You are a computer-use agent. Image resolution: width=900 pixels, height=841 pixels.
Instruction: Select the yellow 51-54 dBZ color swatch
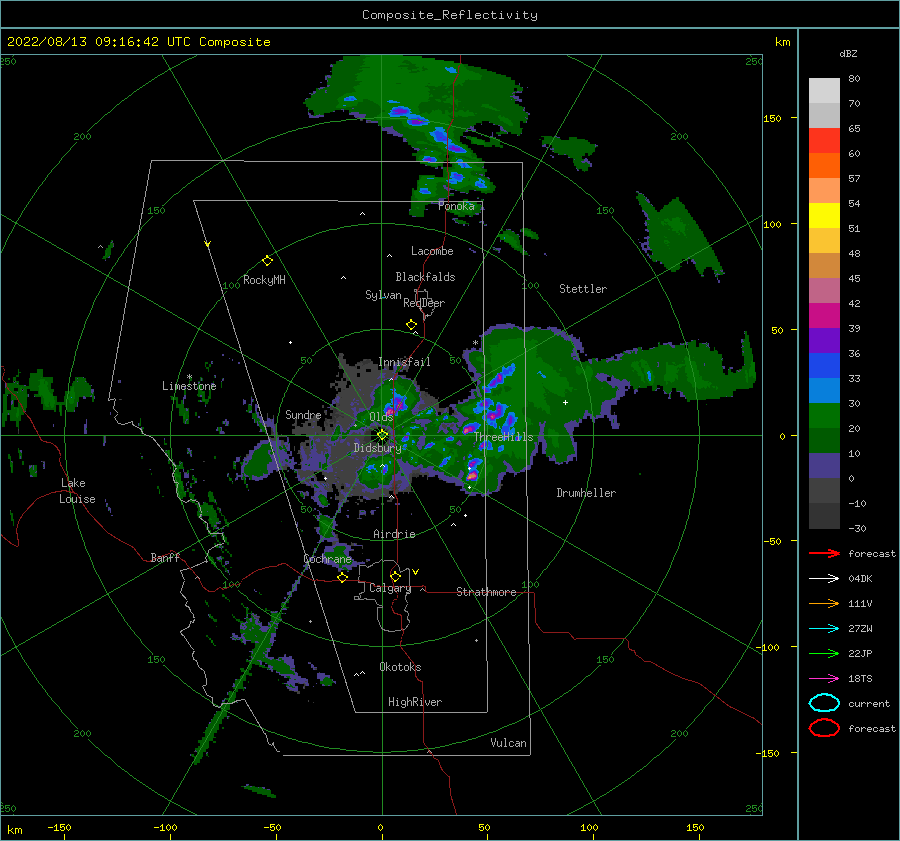(824, 215)
